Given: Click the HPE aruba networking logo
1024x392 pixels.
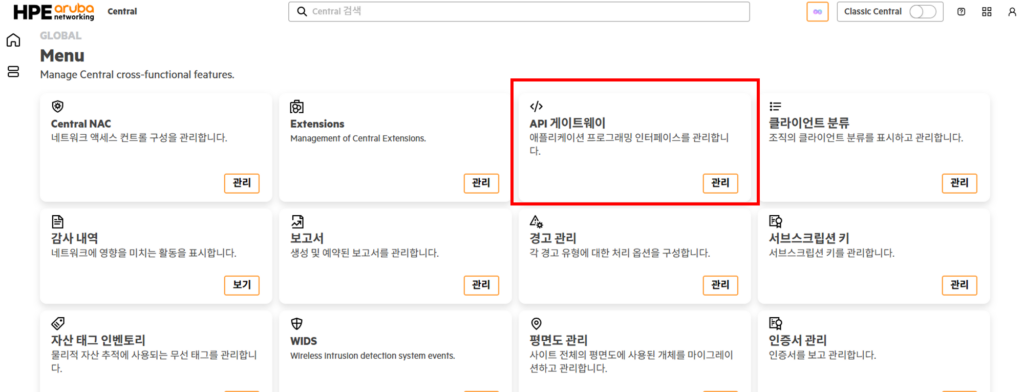Looking at the screenshot, I should (x=54, y=12).
